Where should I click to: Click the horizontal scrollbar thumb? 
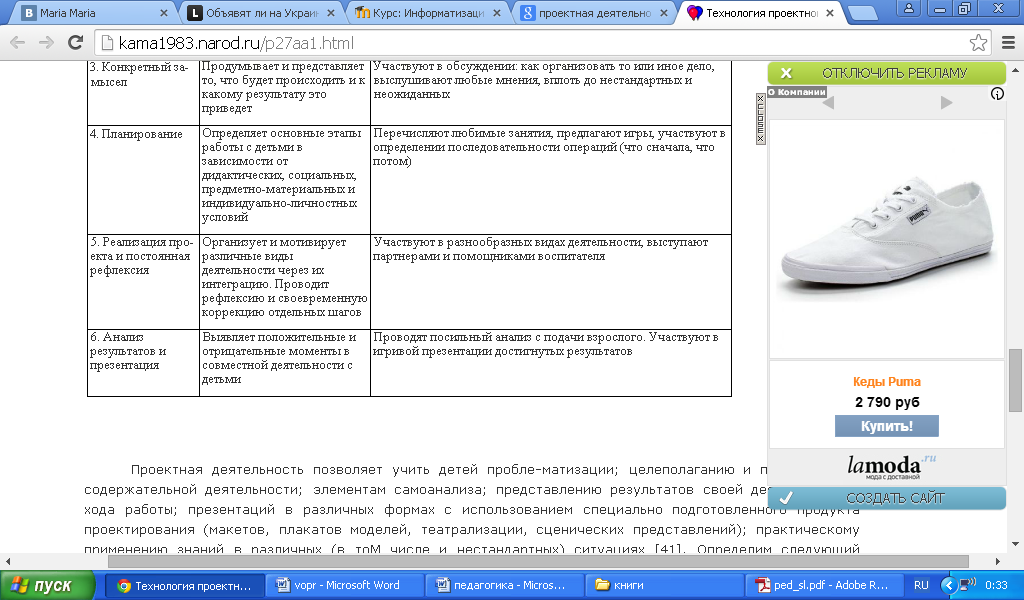pos(537,561)
